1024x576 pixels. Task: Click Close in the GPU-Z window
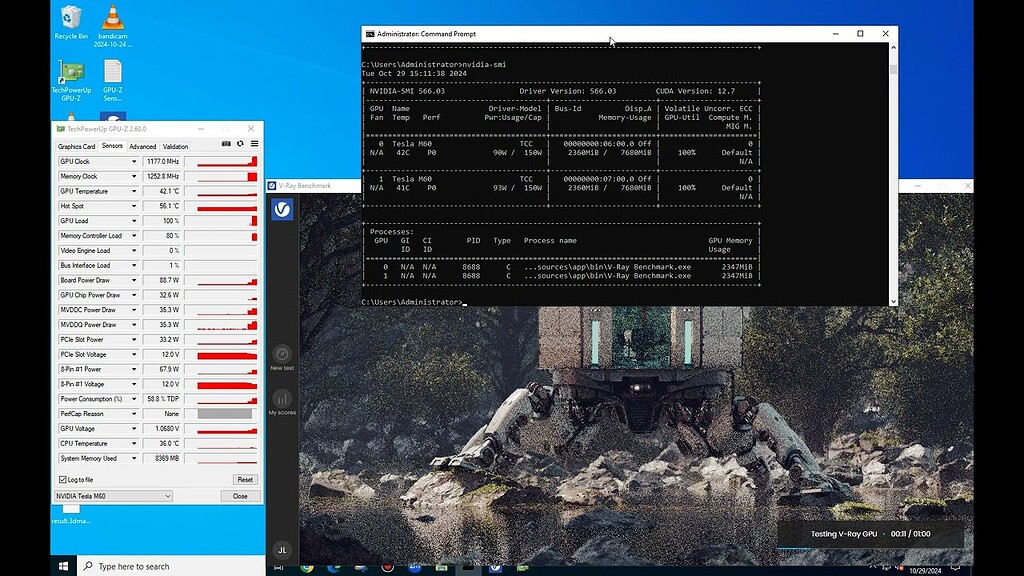click(240, 496)
